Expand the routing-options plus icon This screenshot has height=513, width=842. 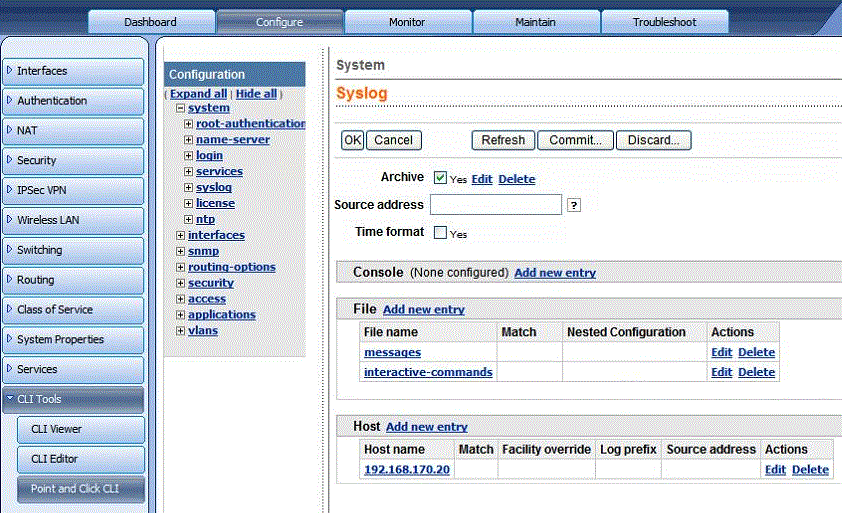coord(180,267)
